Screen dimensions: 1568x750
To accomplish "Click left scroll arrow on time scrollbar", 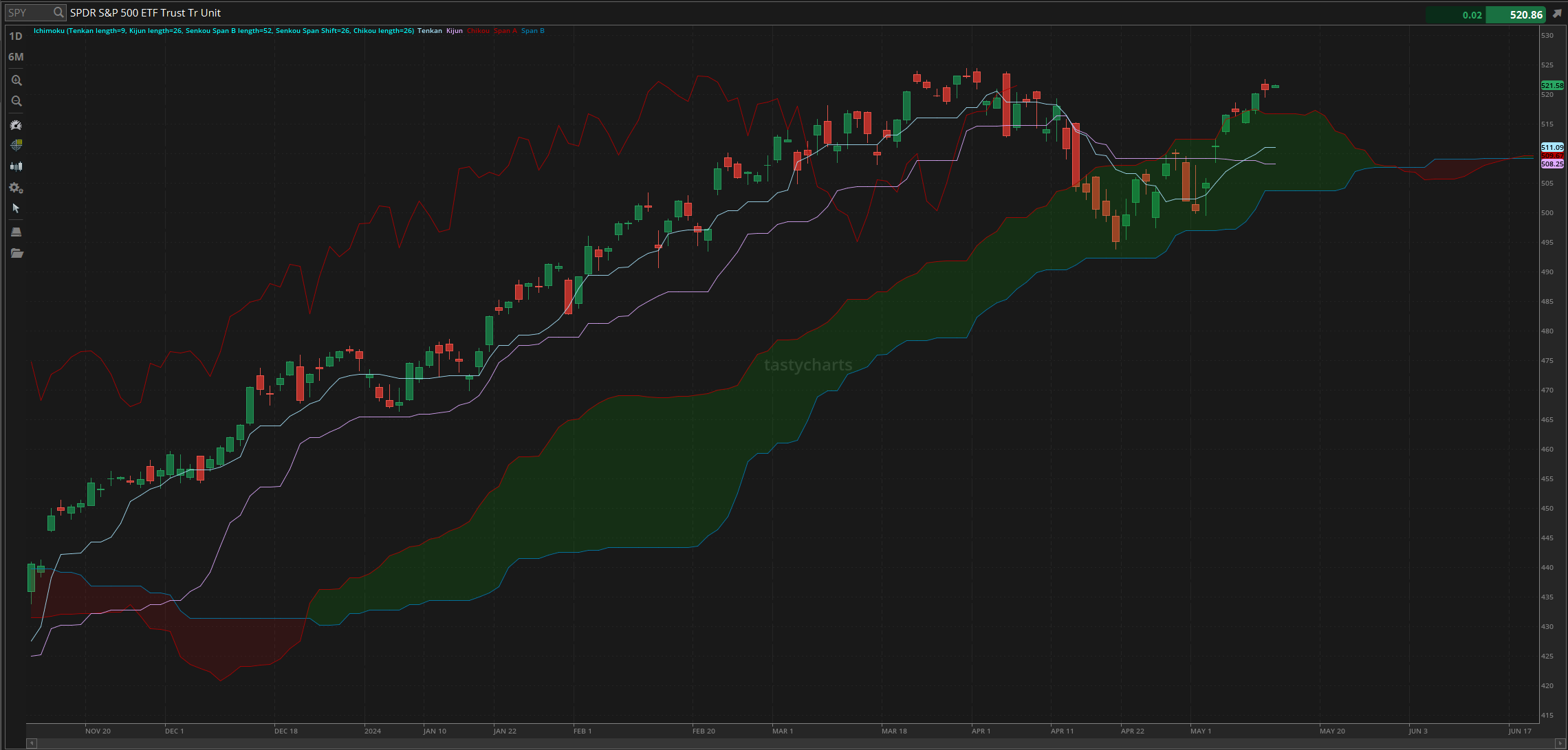I will (x=31, y=743).
